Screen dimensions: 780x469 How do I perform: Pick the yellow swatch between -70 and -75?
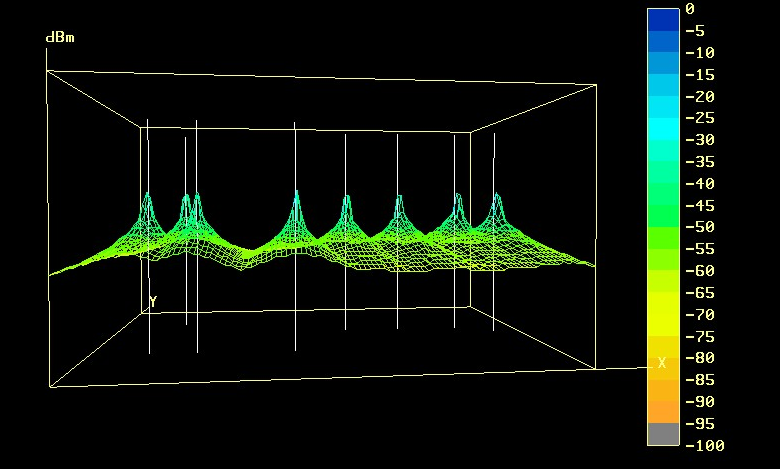point(662,325)
